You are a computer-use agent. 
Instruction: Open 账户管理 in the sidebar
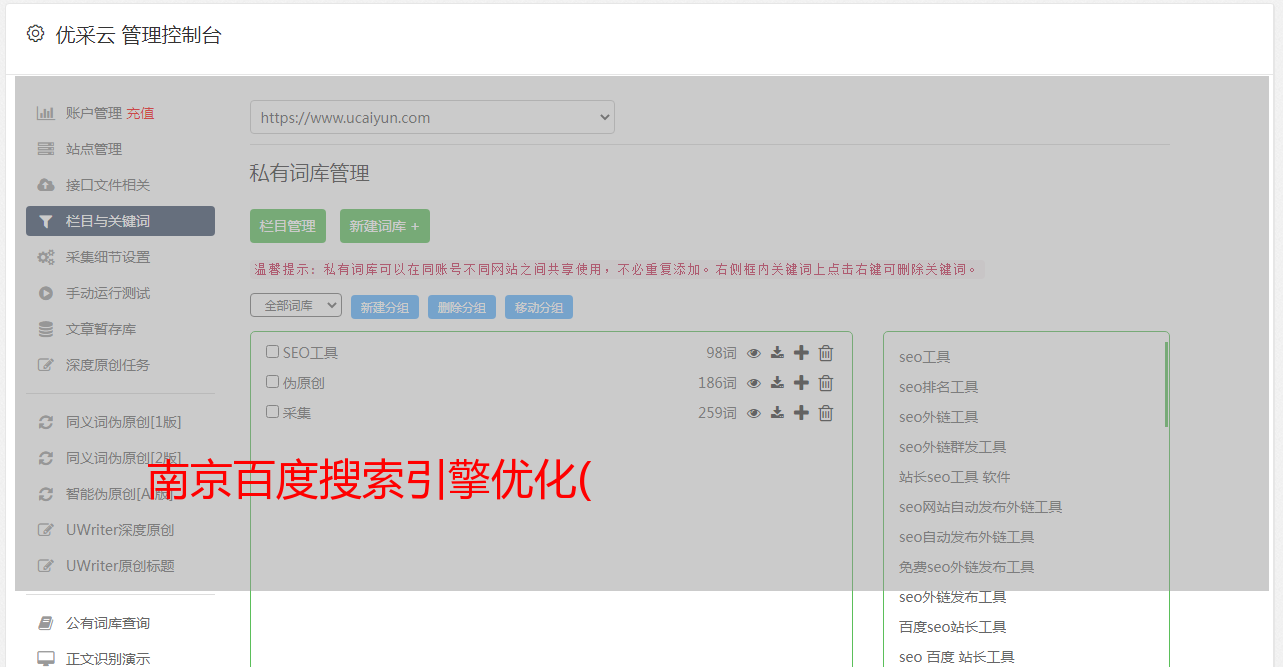(93, 113)
